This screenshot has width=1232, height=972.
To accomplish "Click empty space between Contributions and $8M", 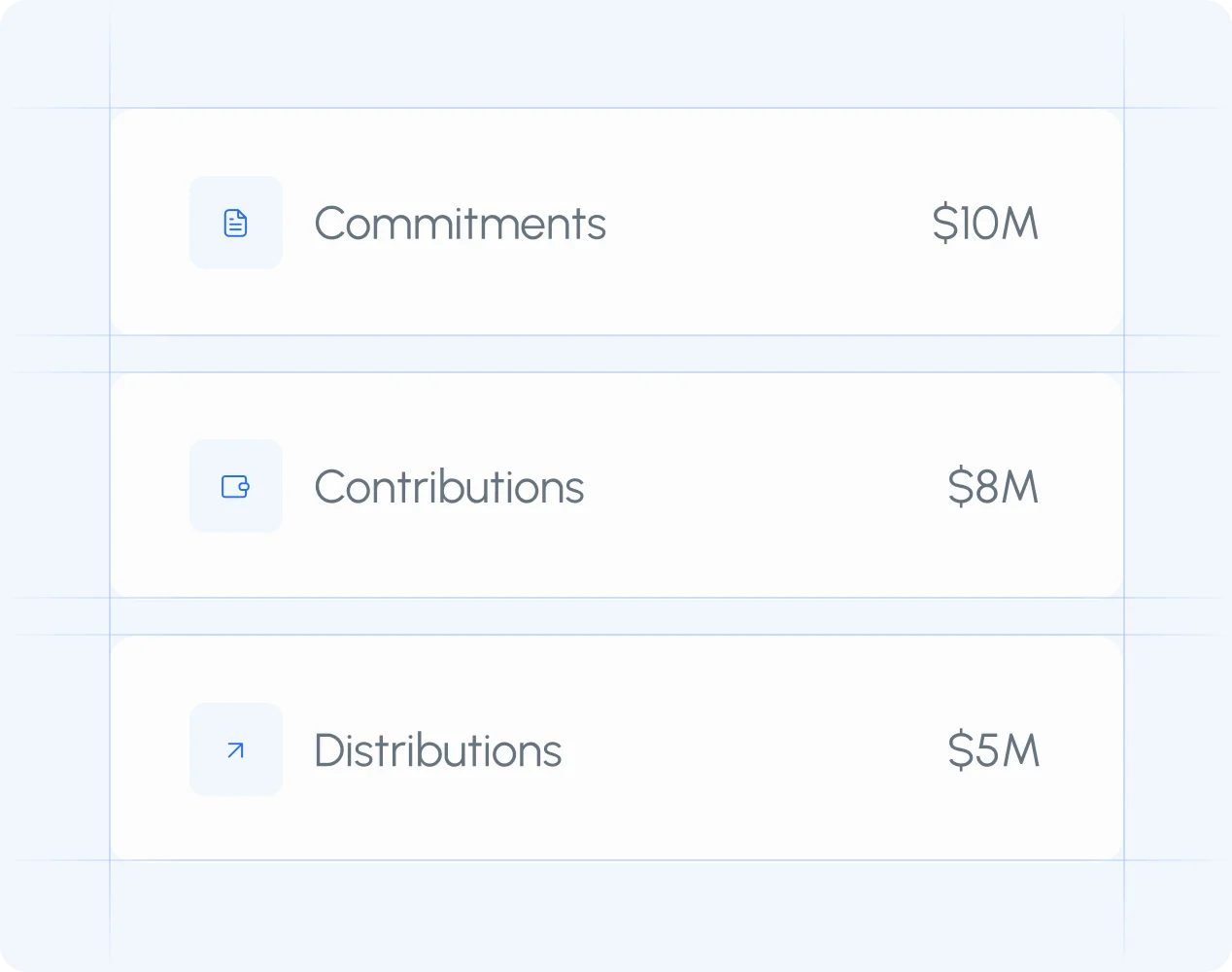I will click(768, 487).
